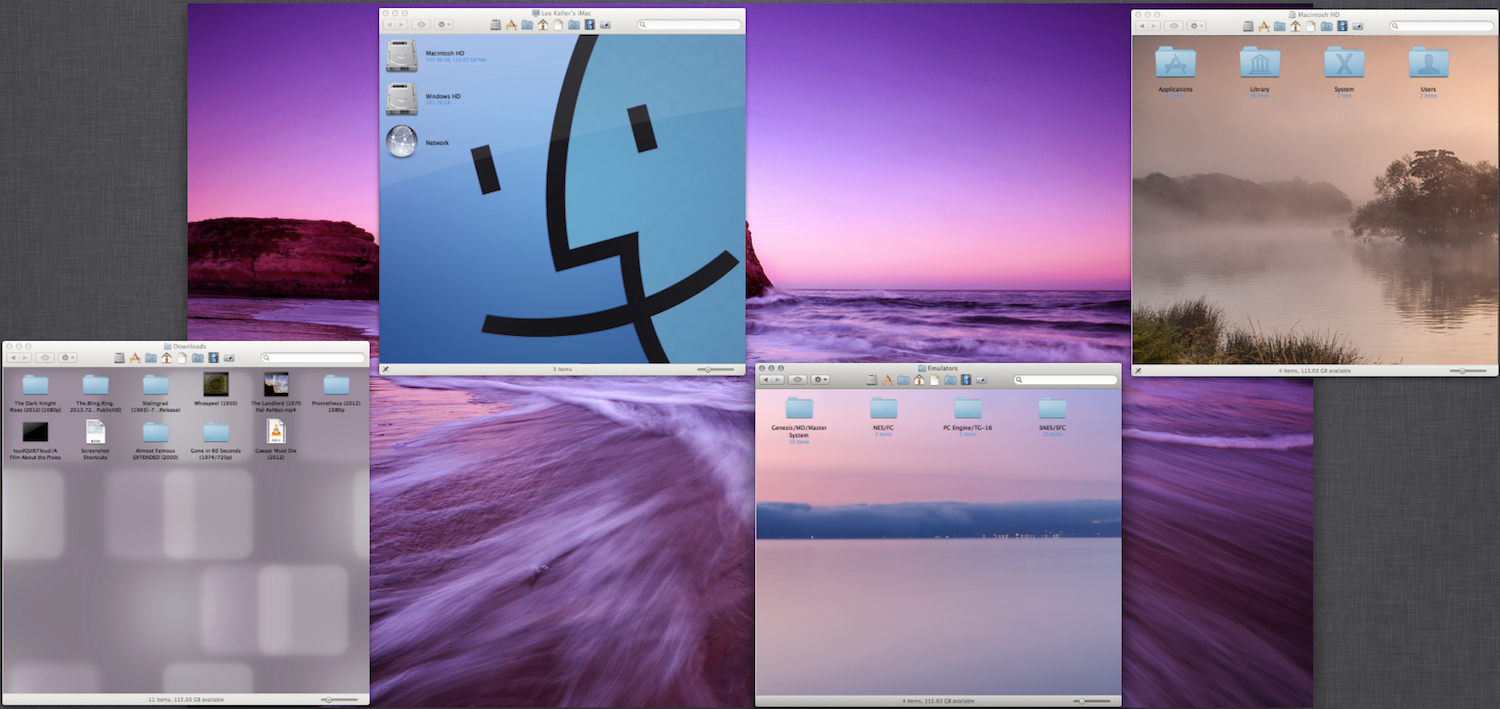This screenshot has width=1500, height=709.
Task: Click path customize icon in iMac status bar
Action: (386, 369)
